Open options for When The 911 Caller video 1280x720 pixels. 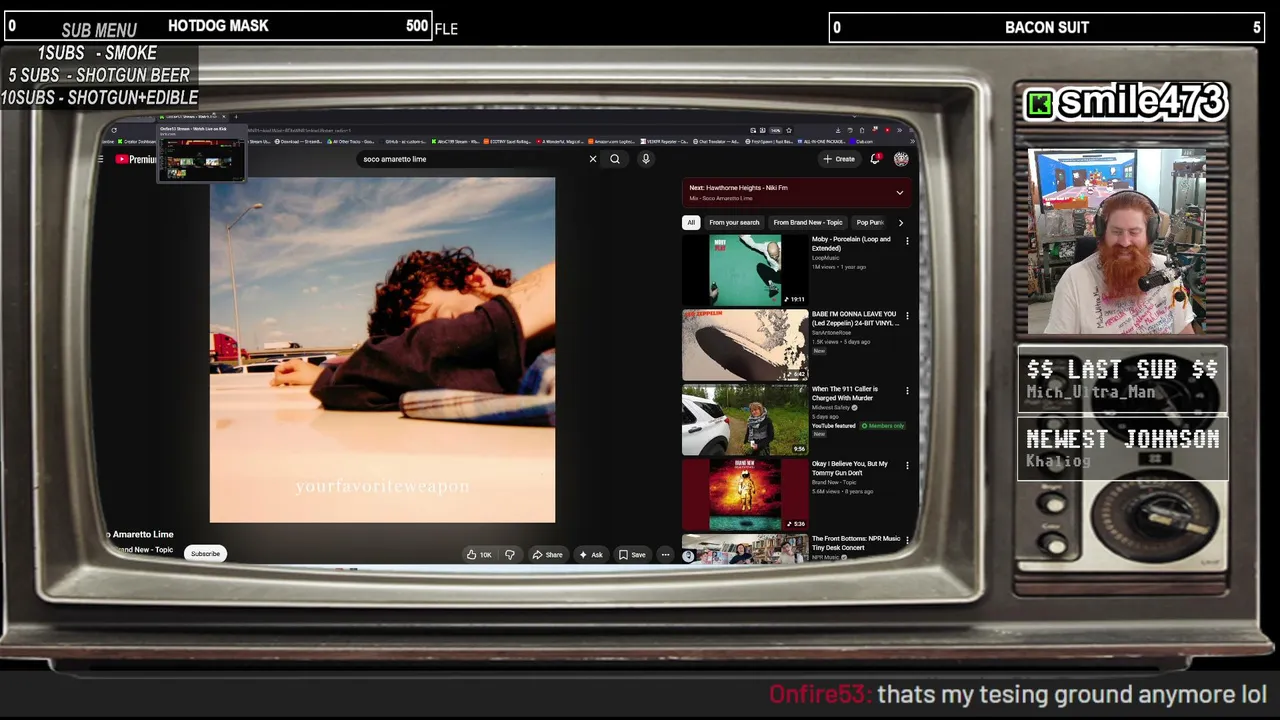pyautogui.click(x=907, y=391)
